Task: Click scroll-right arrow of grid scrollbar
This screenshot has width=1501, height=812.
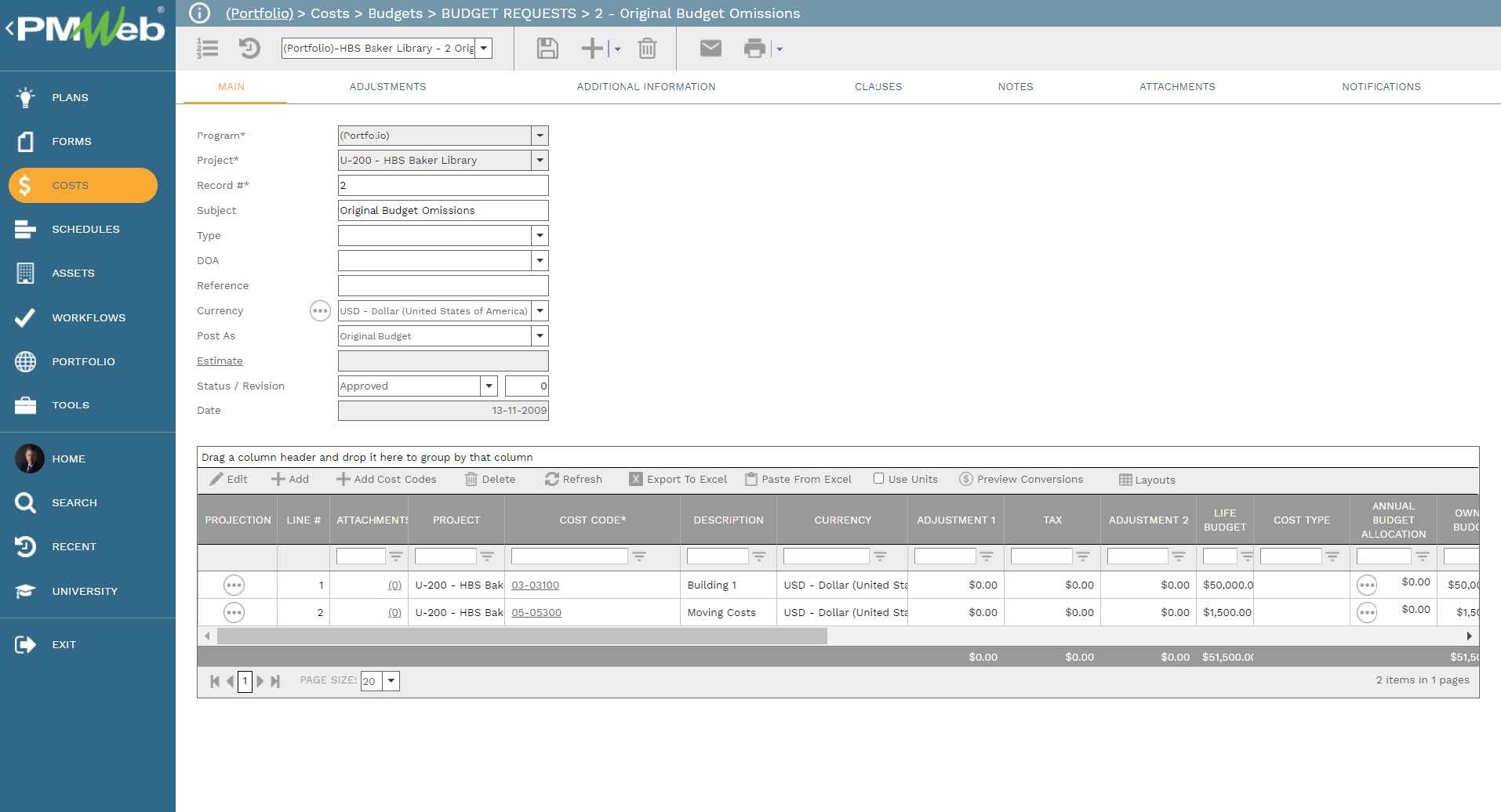Action: (1469, 636)
